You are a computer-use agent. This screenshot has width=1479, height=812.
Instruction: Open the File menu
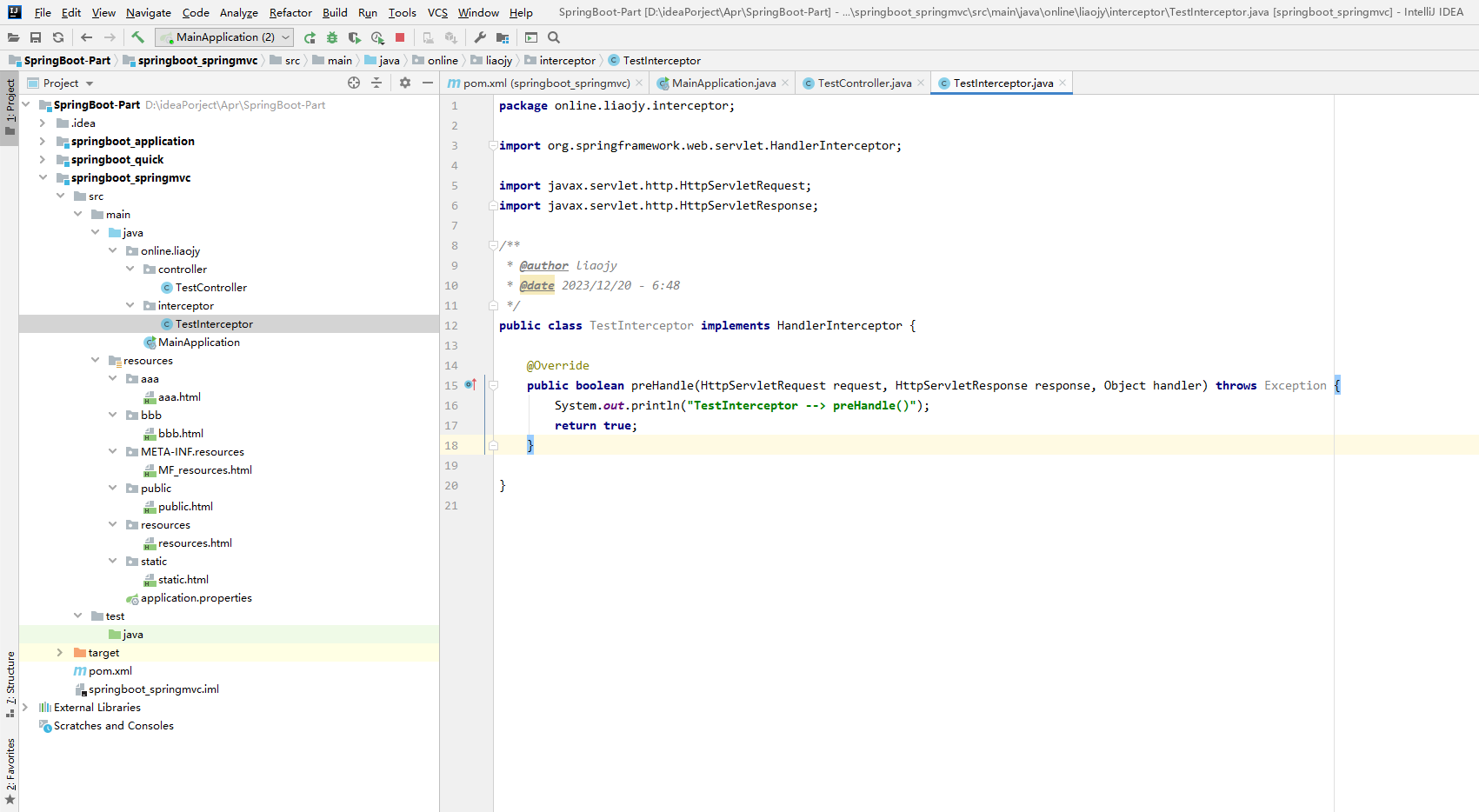(x=43, y=13)
